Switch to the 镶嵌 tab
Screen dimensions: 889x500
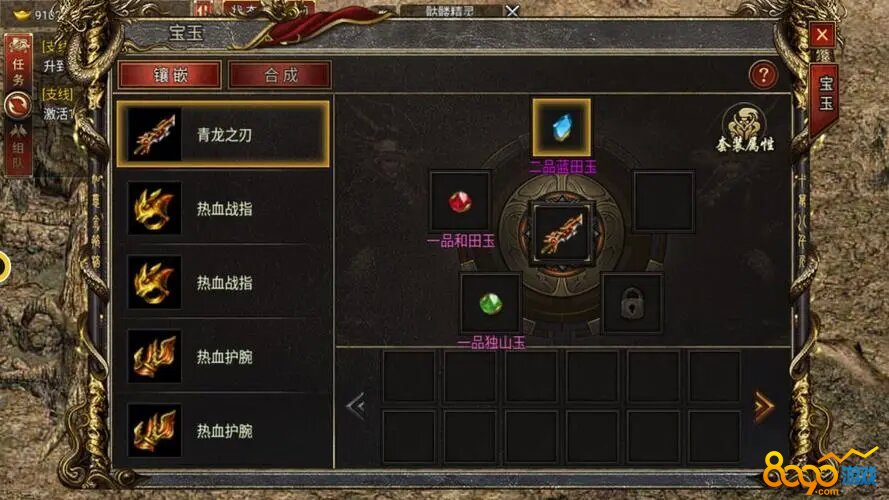[170, 75]
